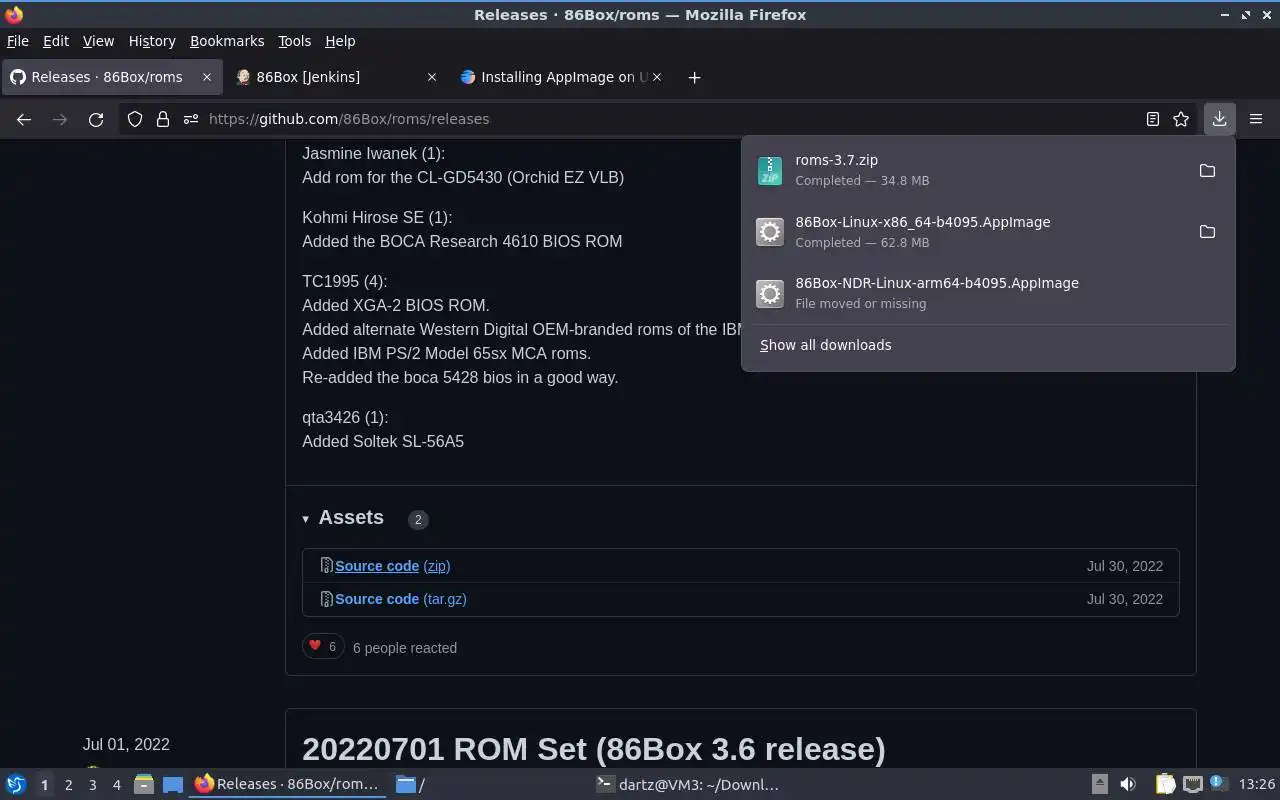Viewport: 1280px width, 800px height.
Task: Click the tar.gz file icon beside Source code
Action: click(326, 599)
